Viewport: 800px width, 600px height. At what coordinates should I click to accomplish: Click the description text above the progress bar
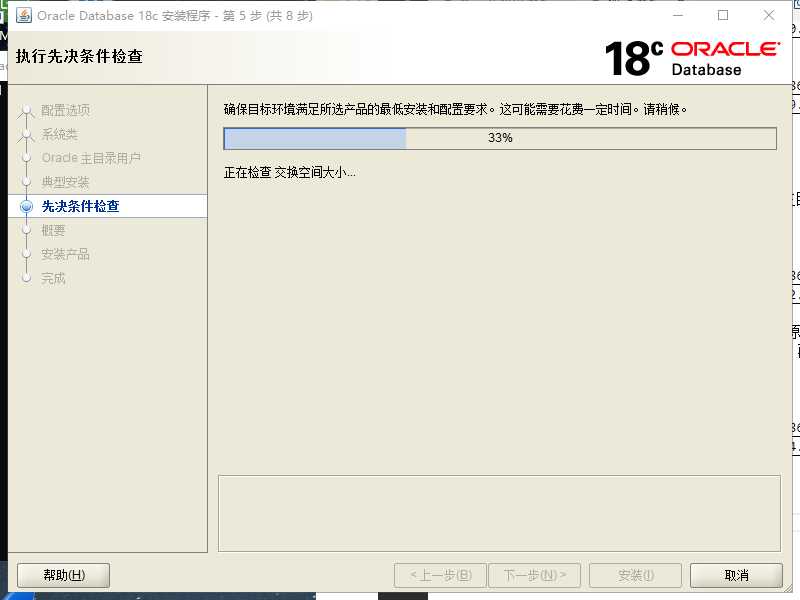(x=456, y=109)
